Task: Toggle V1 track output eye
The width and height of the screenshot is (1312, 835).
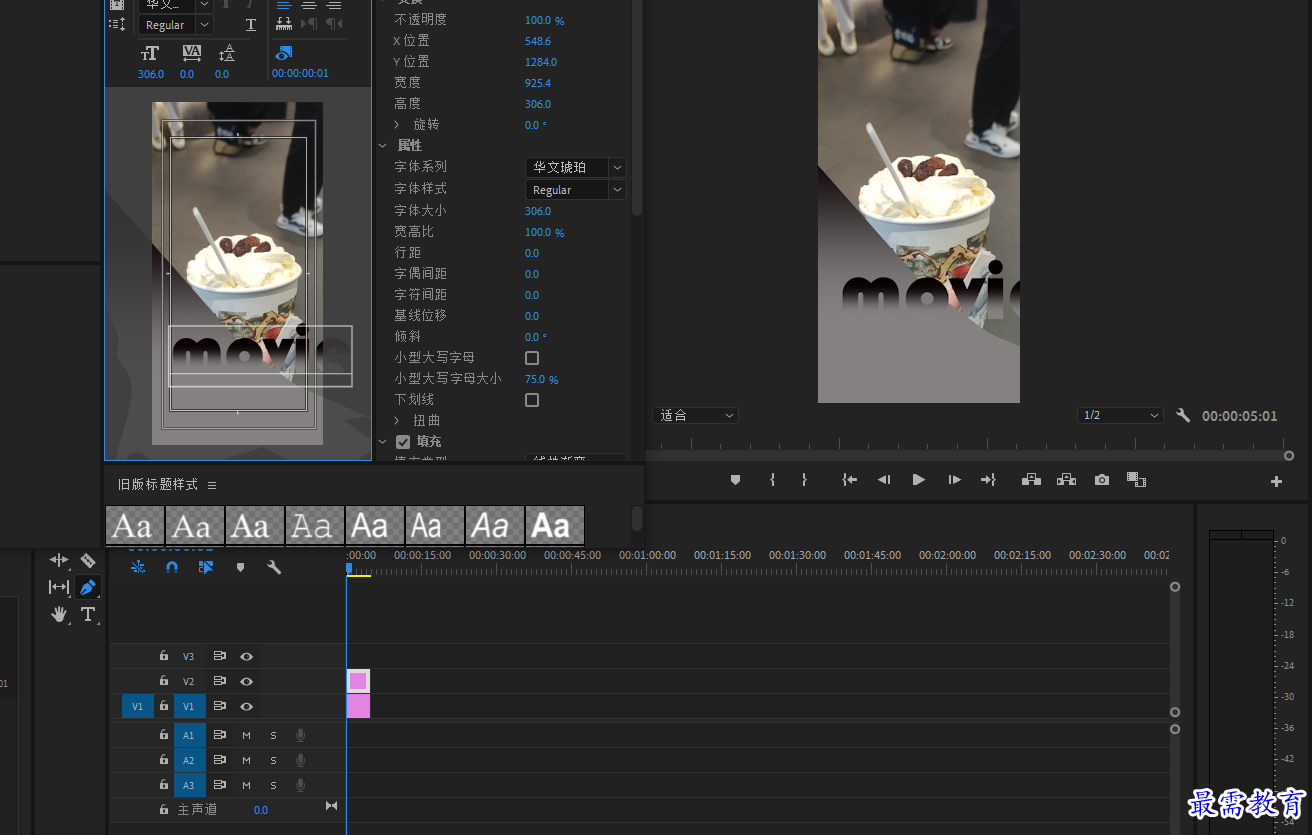Action: [x=246, y=707]
